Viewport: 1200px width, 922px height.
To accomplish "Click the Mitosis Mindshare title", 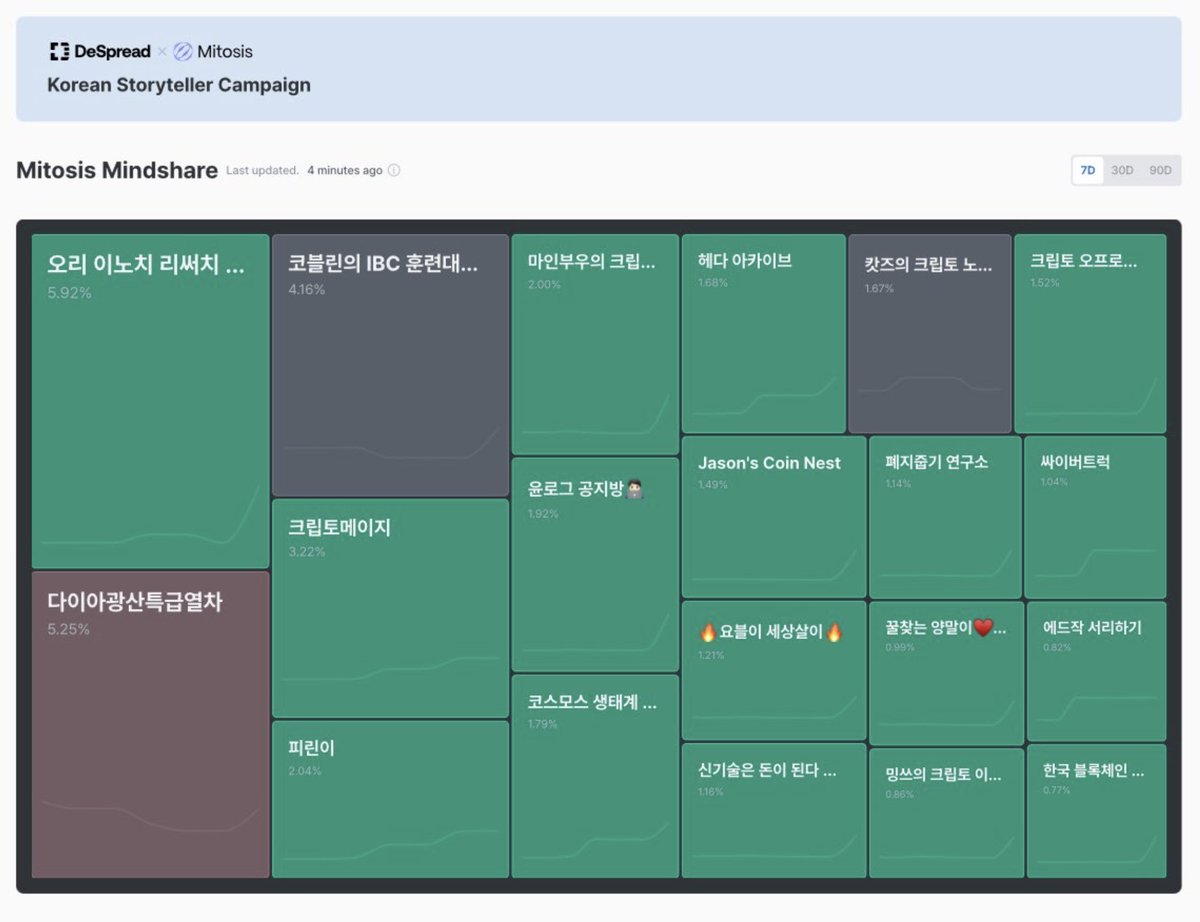I will coord(117,170).
